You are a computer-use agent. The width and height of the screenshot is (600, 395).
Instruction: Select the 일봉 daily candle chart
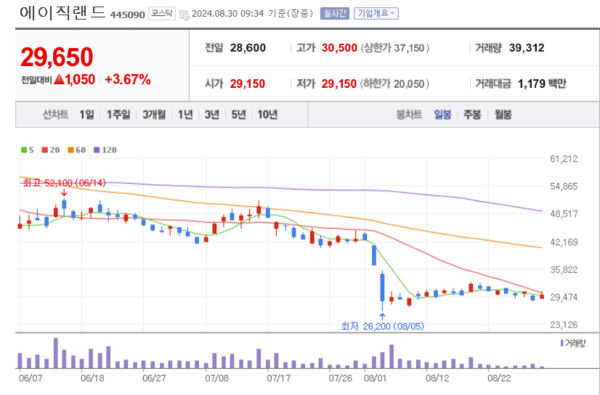443,114
